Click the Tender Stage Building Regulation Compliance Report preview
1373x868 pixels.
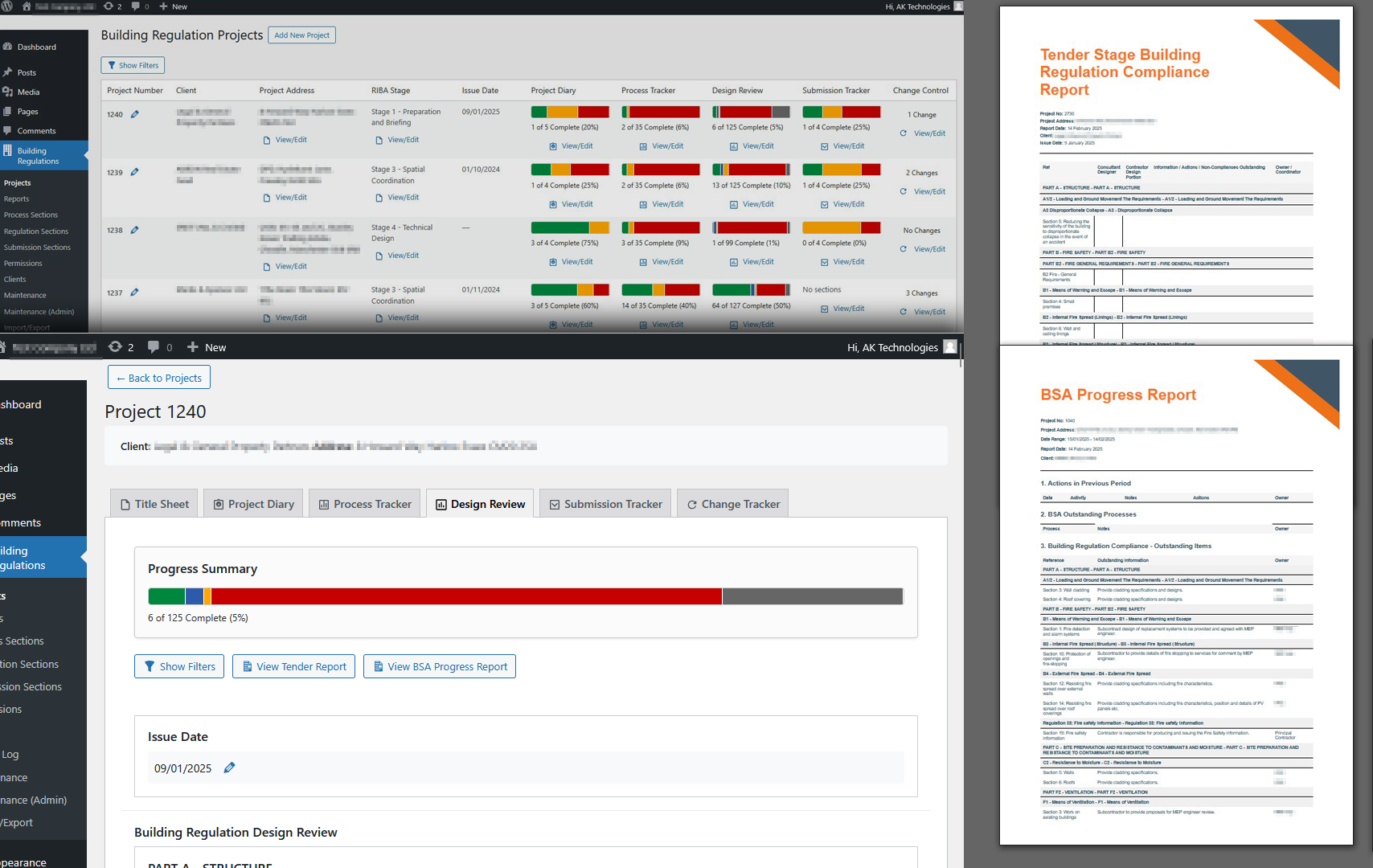pos(1176,175)
